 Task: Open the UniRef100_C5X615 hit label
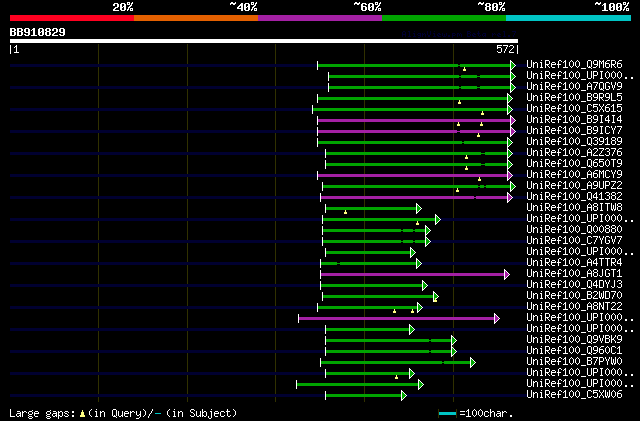574,109
